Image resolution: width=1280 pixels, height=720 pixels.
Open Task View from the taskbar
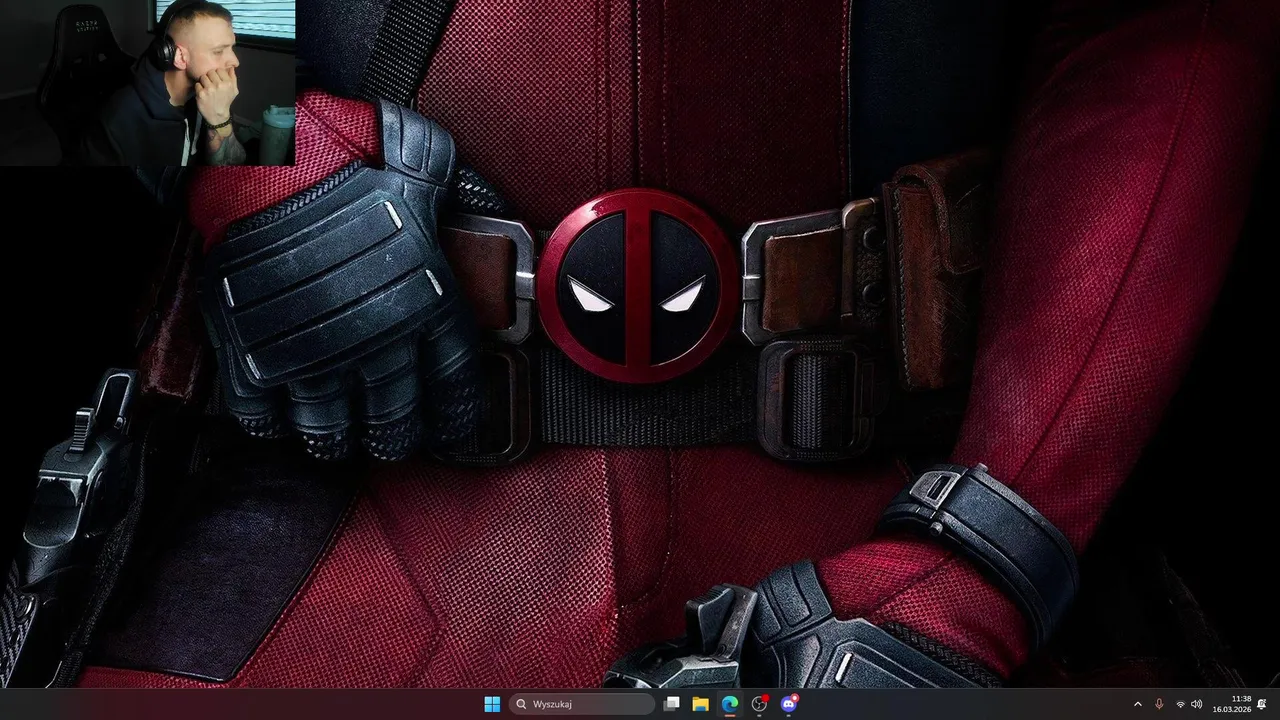(672, 704)
